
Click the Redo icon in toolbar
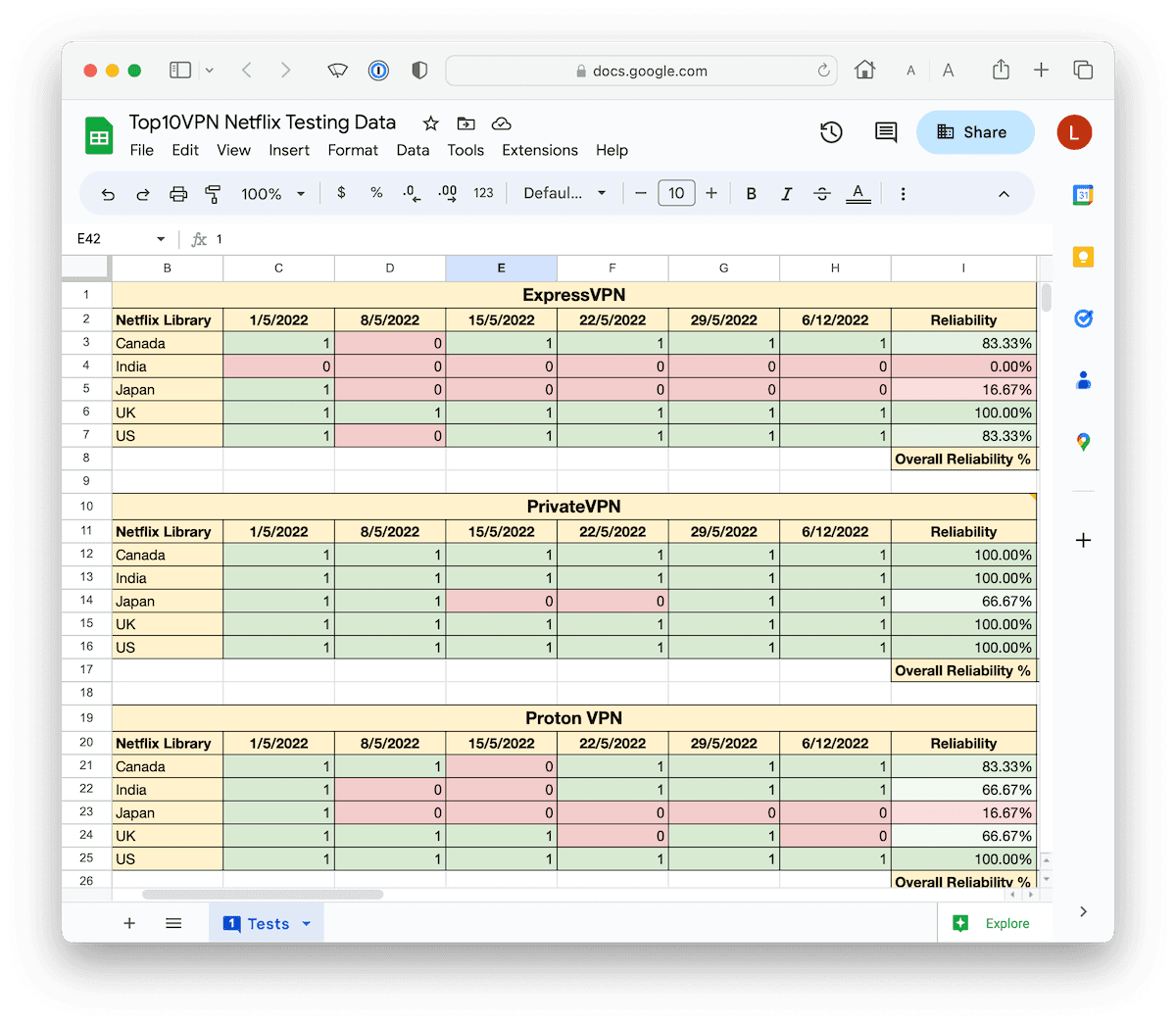(x=143, y=194)
